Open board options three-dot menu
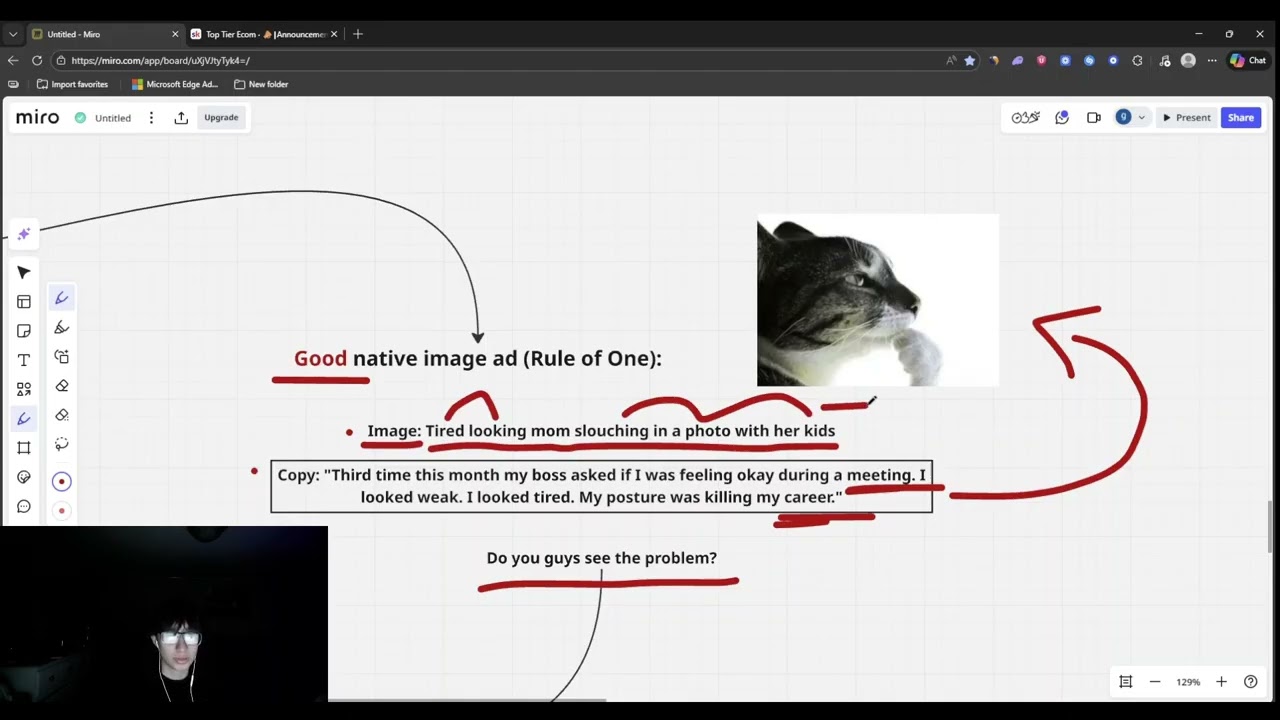Viewport: 1280px width, 720px height. 151,117
